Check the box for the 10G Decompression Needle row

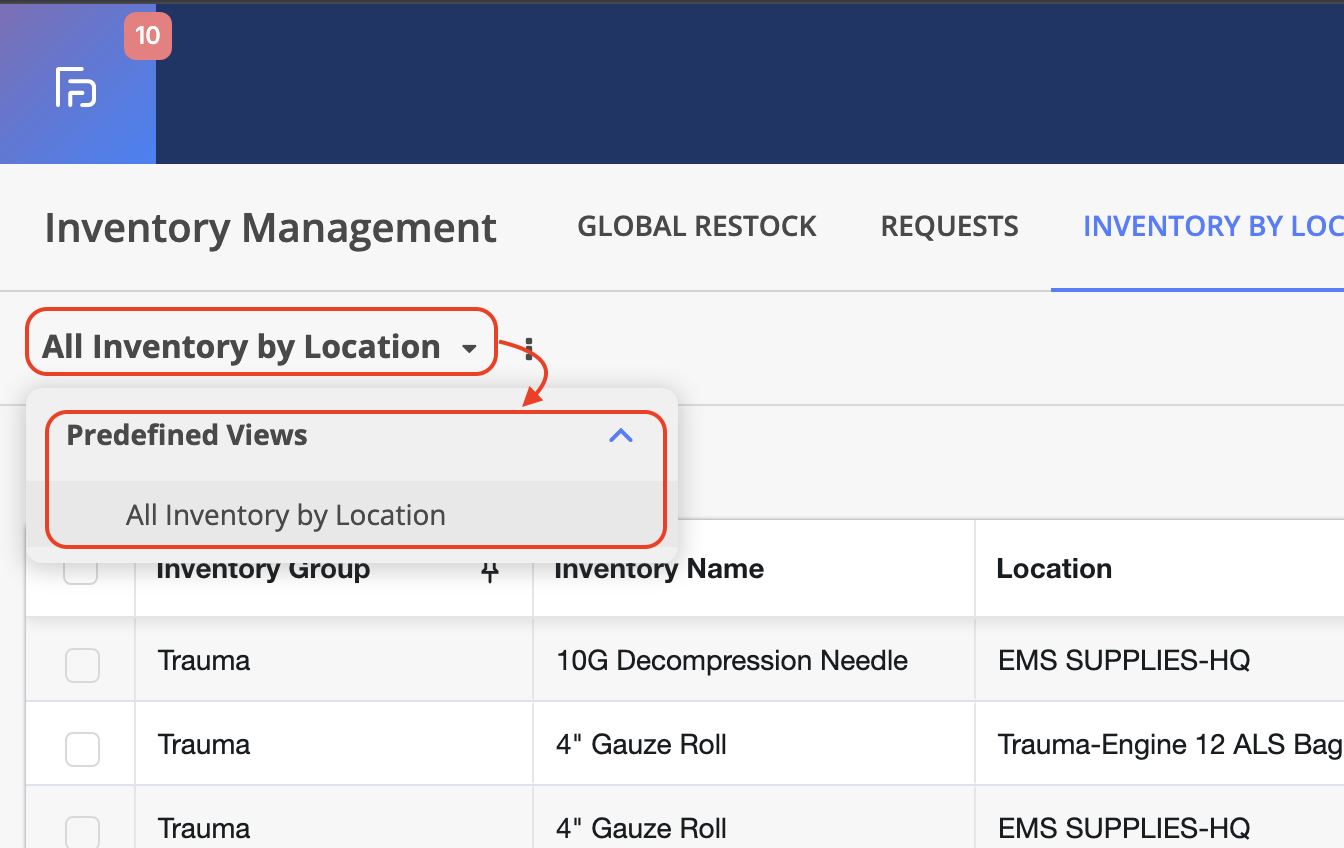pos(82,664)
